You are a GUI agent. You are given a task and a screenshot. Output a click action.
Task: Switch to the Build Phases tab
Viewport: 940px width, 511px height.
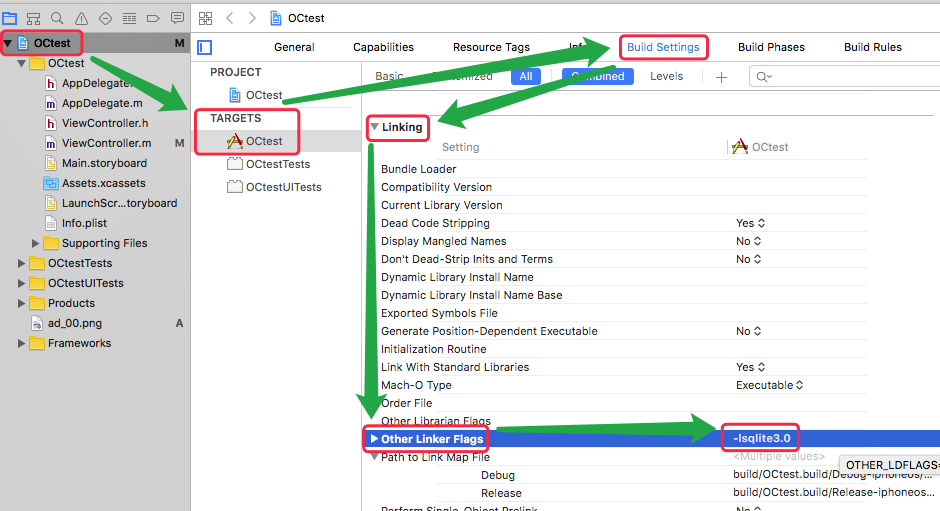point(771,47)
